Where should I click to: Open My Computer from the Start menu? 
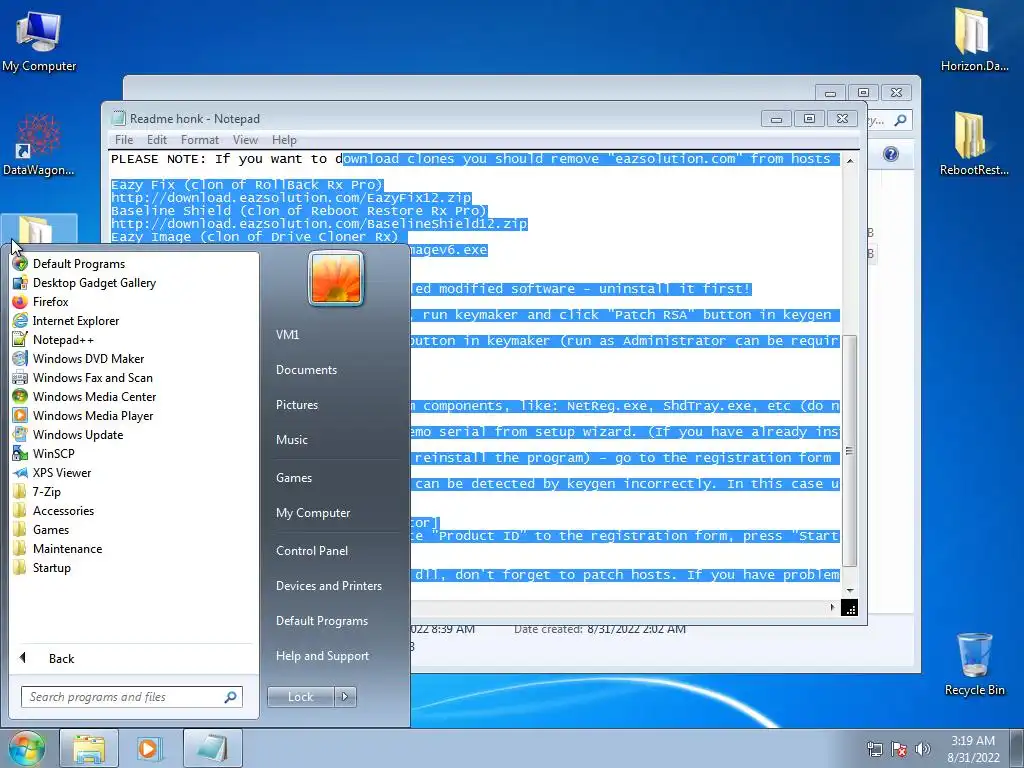[x=313, y=513]
